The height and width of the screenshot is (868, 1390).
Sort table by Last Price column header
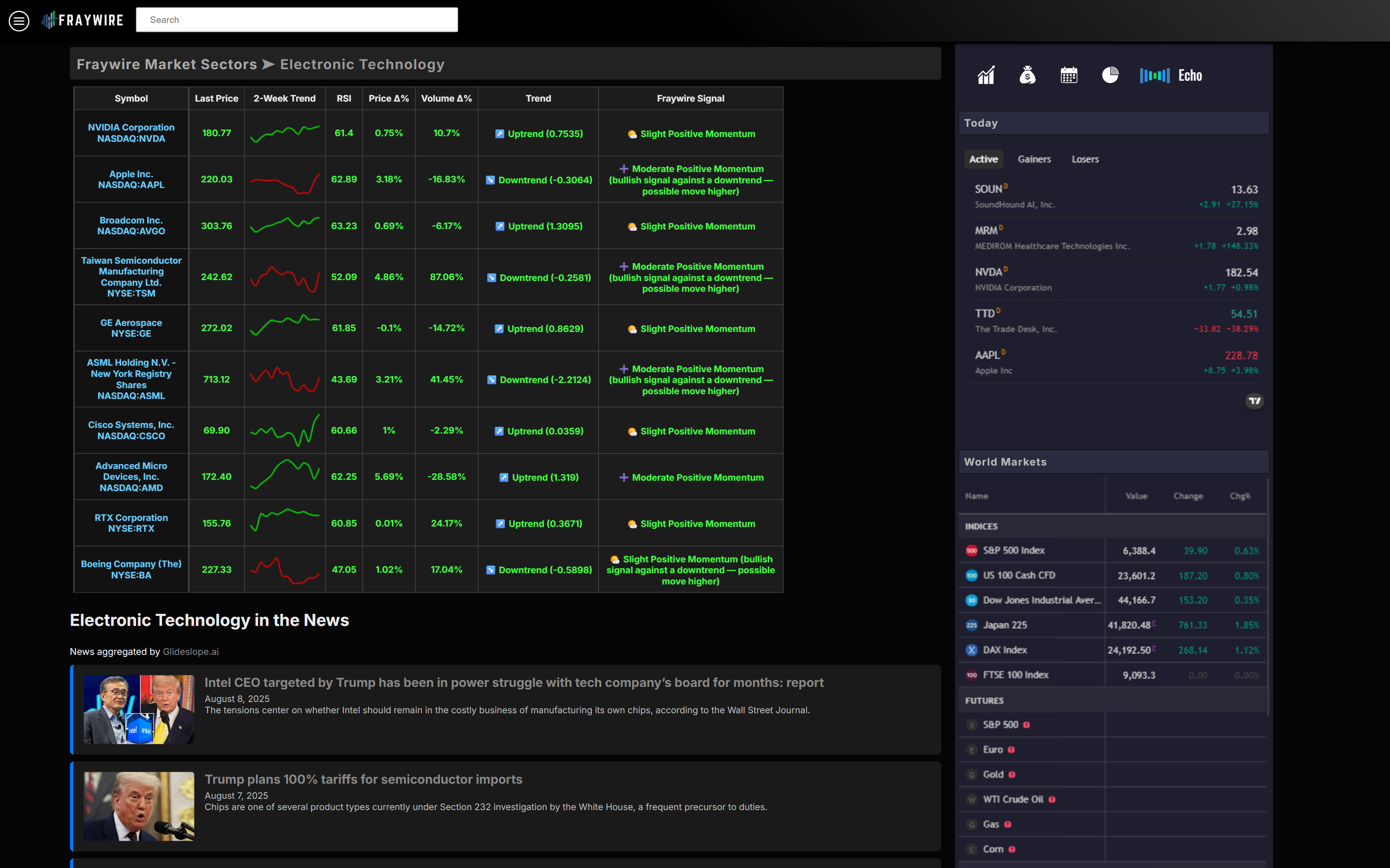(217, 98)
